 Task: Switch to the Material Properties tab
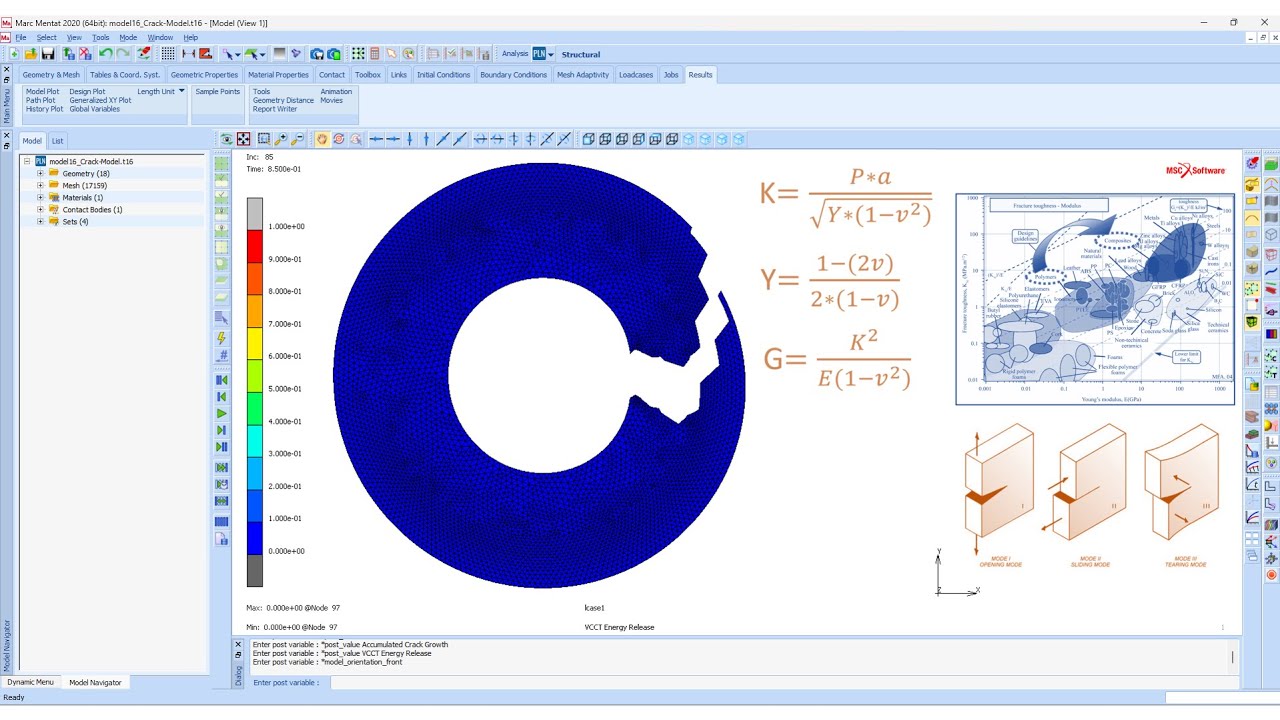(278, 75)
